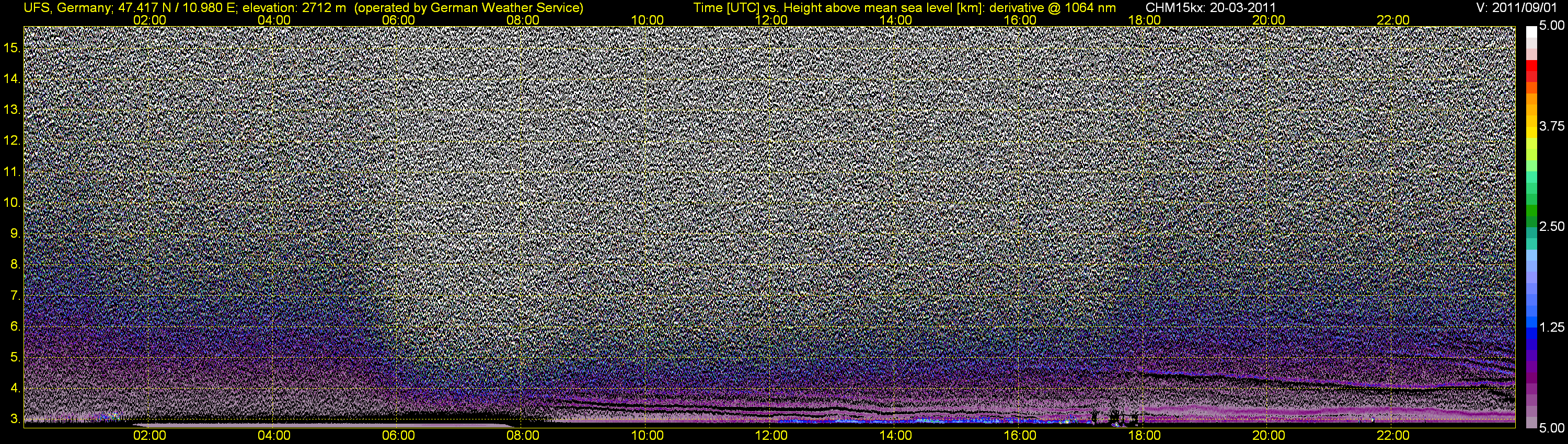
Task: Click the '20:00' label on the top time axis
Action: coord(1269,20)
